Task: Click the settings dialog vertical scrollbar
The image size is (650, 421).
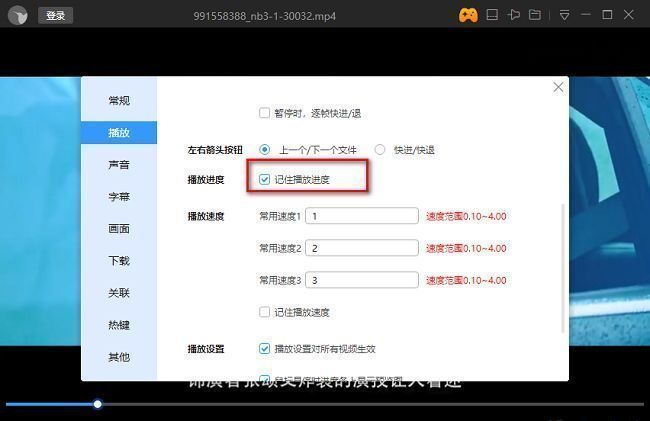Action: point(563,268)
